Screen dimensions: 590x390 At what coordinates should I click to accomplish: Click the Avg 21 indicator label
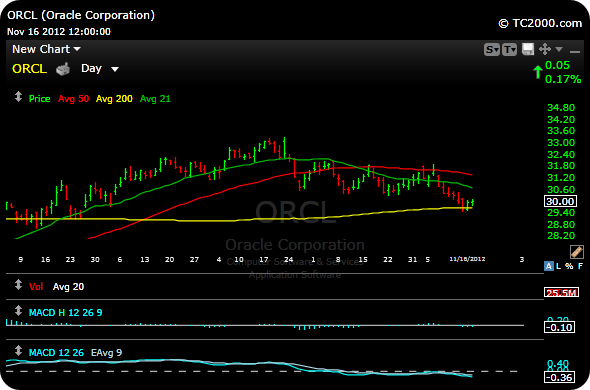pos(155,99)
